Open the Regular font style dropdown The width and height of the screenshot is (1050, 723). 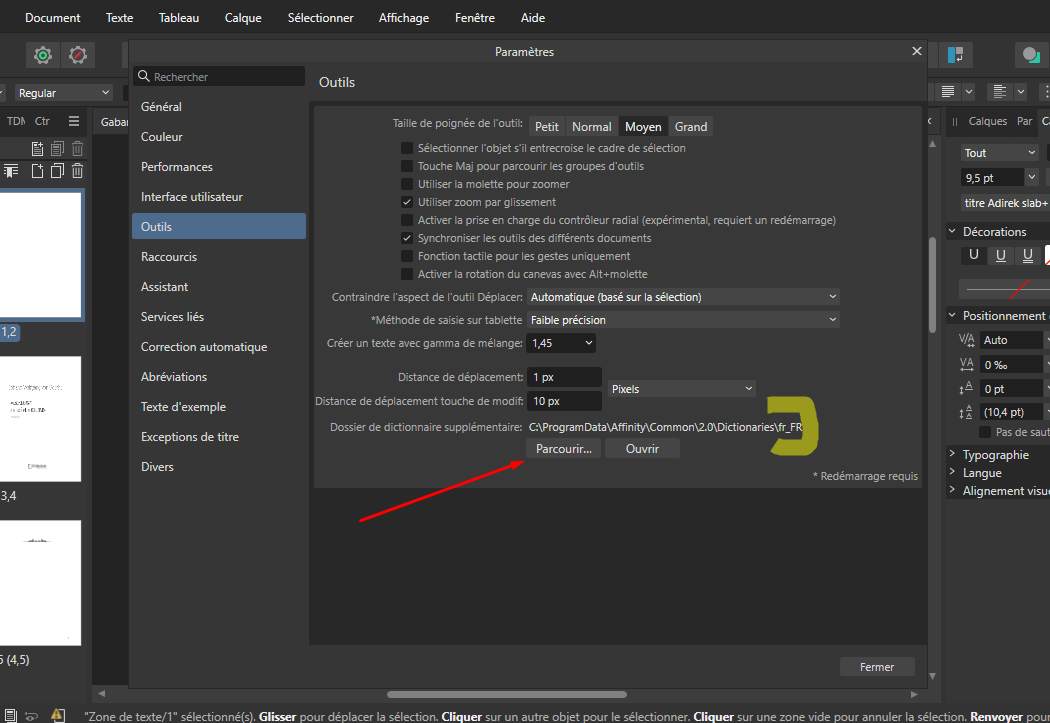[62, 92]
